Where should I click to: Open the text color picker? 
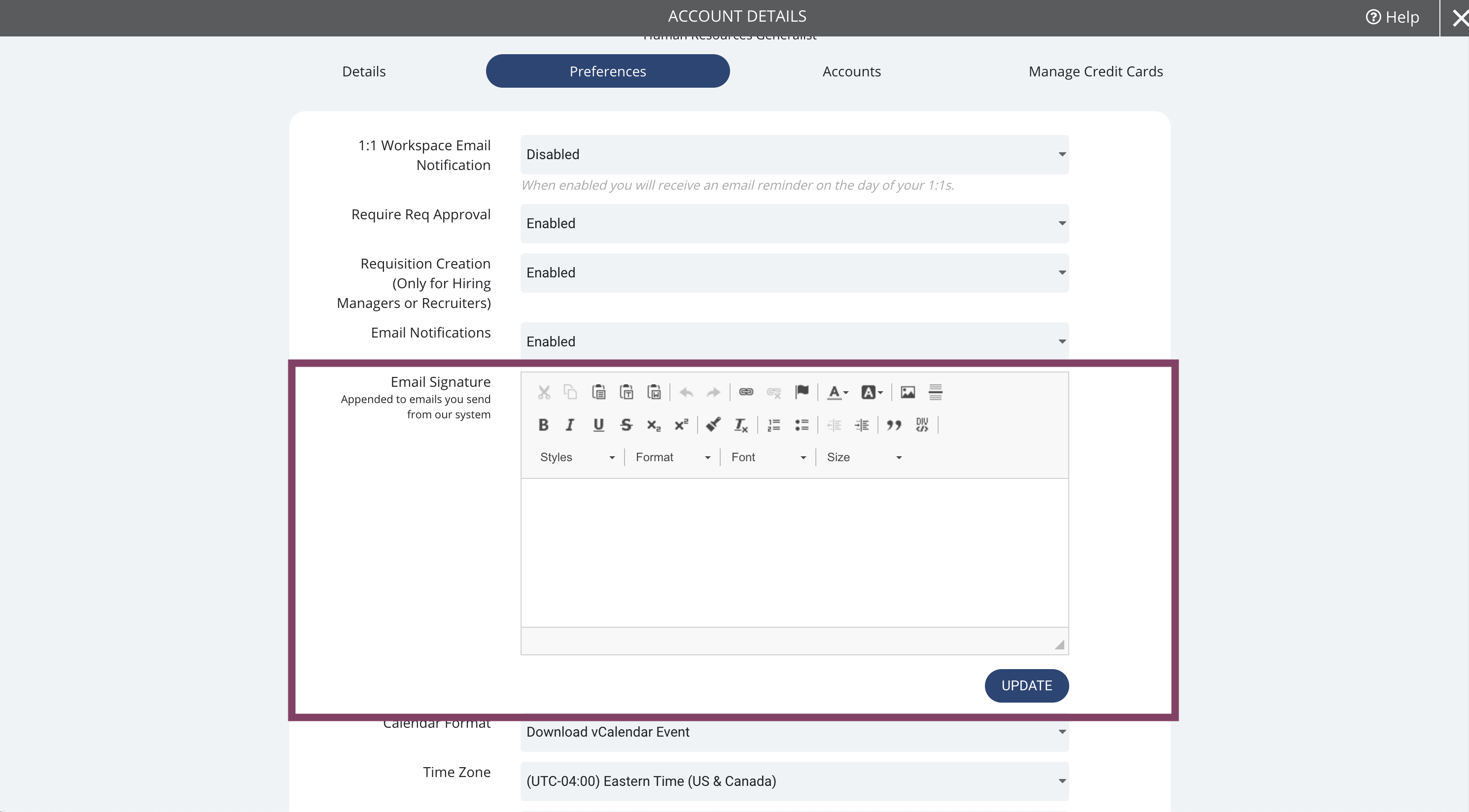838,392
